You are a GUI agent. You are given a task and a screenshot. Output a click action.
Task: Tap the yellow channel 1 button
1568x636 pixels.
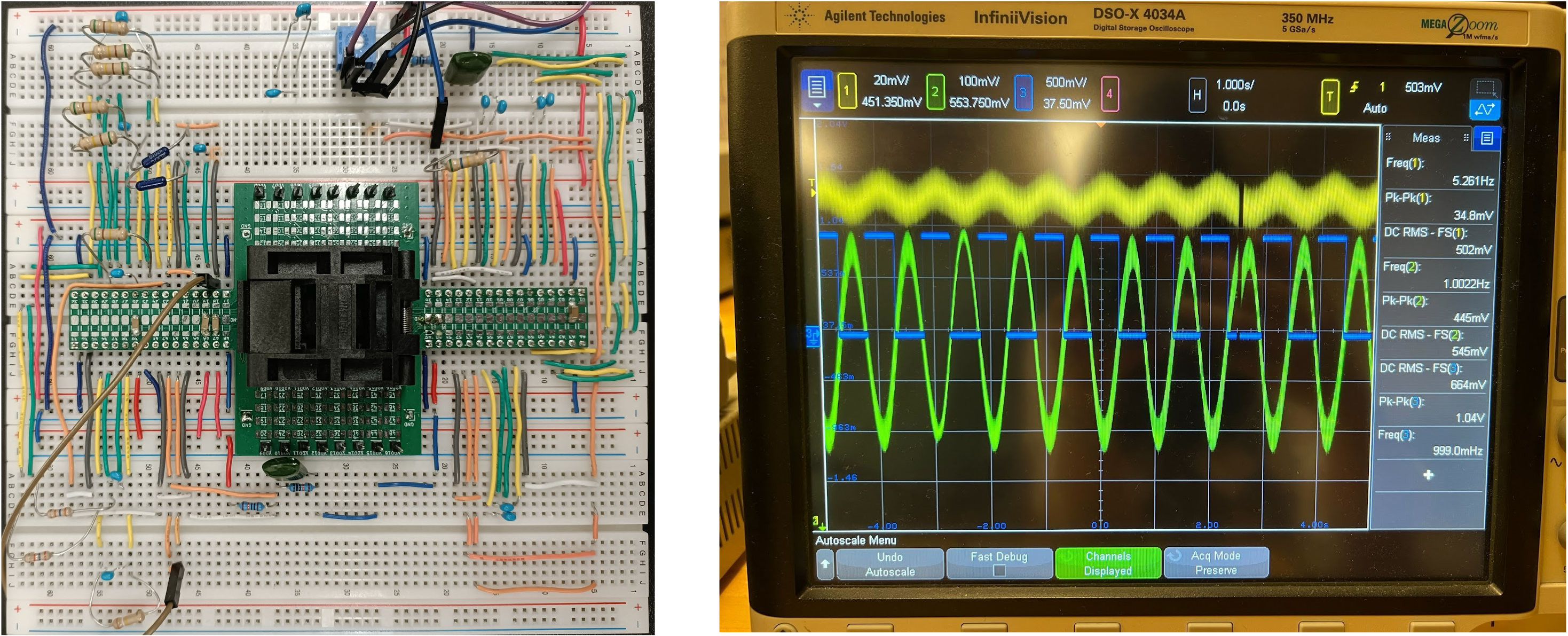point(846,91)
